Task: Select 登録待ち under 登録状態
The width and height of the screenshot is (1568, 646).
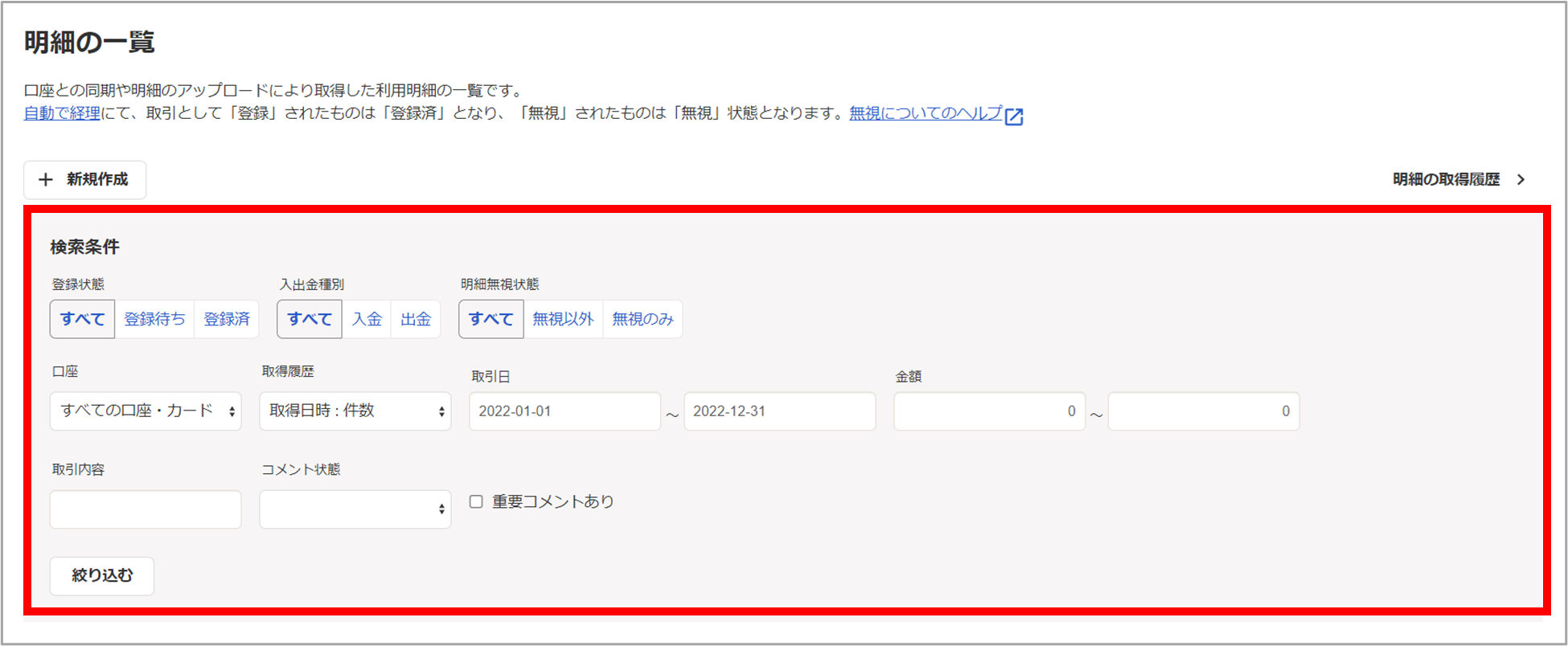Action: [x=154, y=319]
